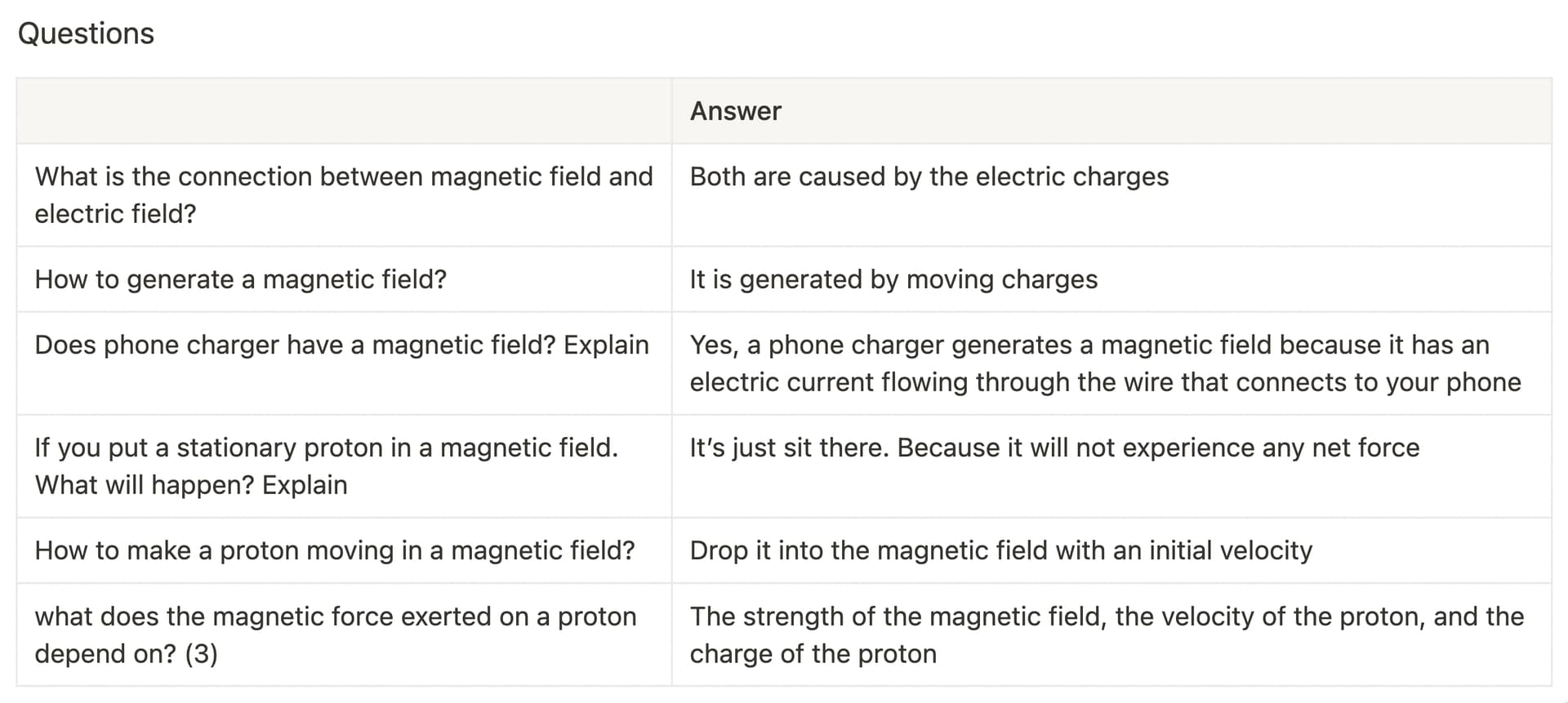Image resolution: width=1568 pixels, height=703 pixels.
Task: Click the answer 'Both are caused by the electric charges'
Action: [x=1111, y=195]
